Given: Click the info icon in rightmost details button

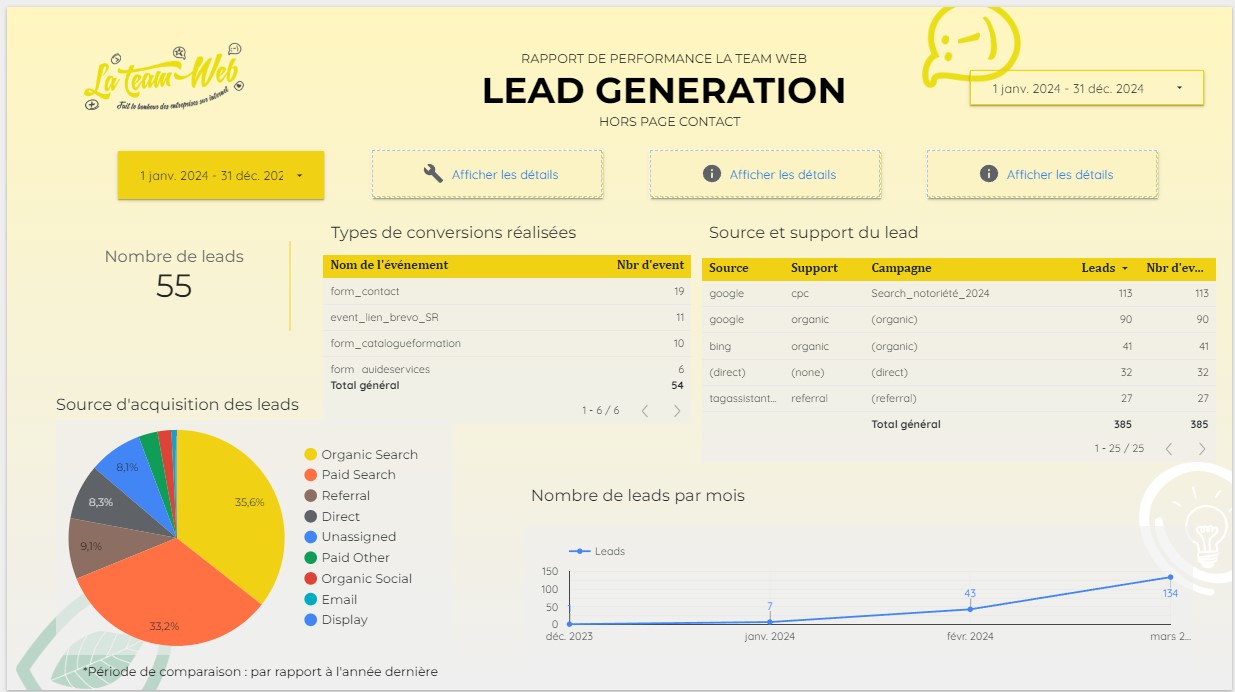Looking at the screenshot, I should pyautogui.click(x=989, y=174).
